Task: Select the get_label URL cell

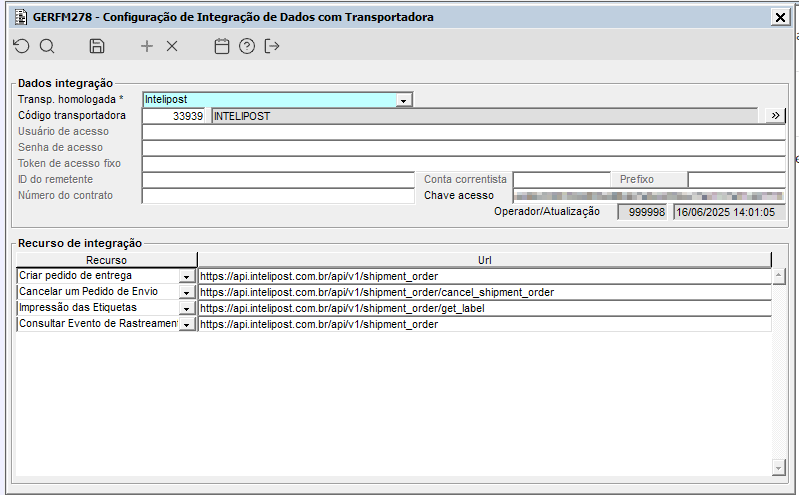Action: click(x=485, y=308)
